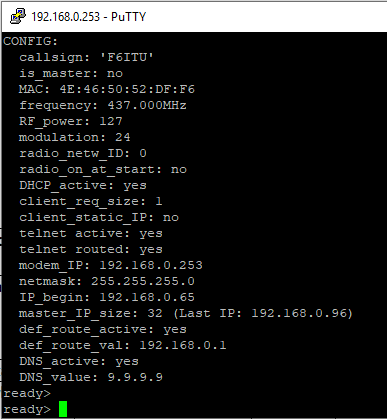Viewport: 387px width, 419px height.
Task: Click the Last IP 192.168.0.96 text
Action: click(263, 313)
